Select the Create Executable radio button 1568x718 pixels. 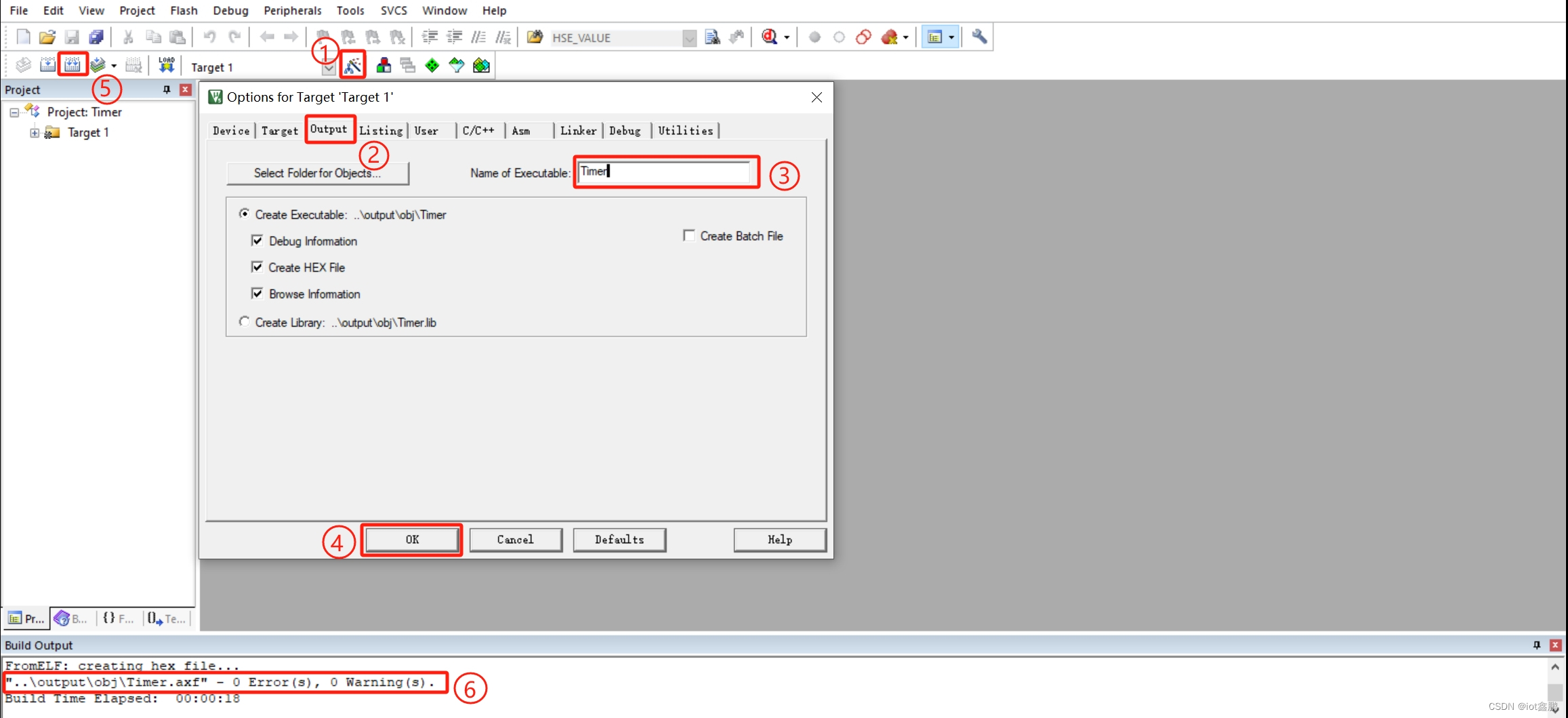(x=244, y=214)
